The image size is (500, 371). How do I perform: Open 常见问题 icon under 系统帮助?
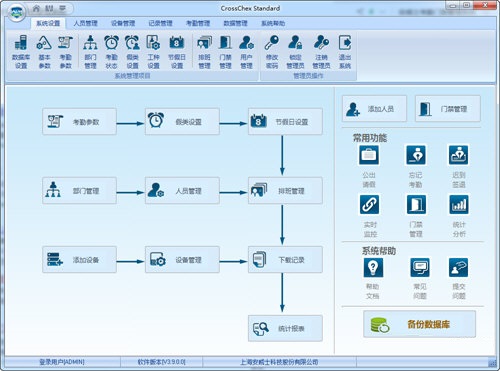tap(420, 267)
